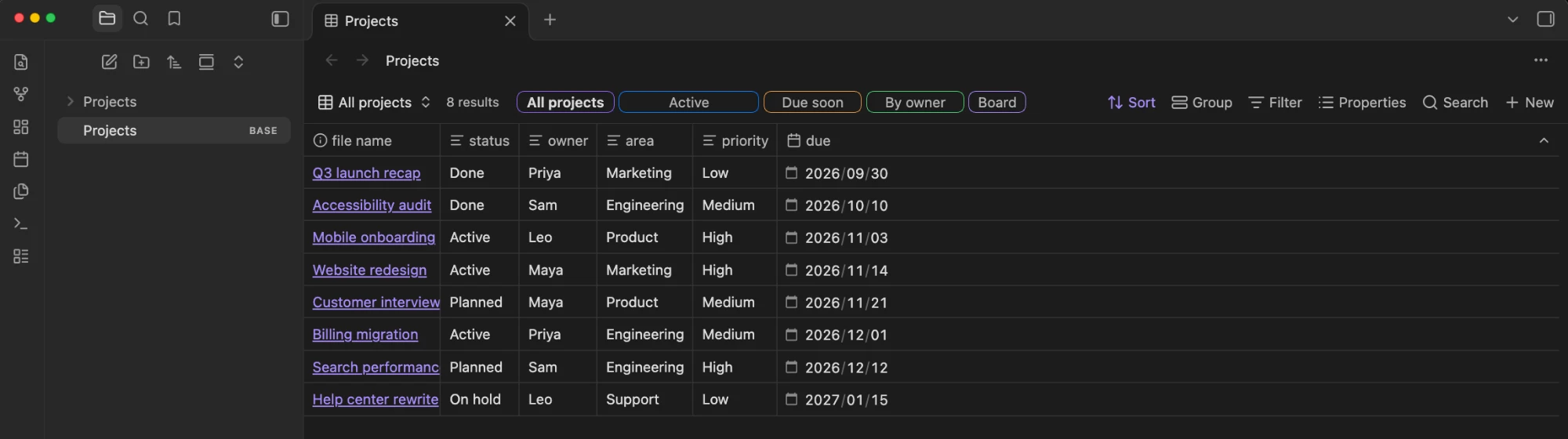Open the templates copy icon in the ribbon
The image size is (1568, 439).
(21, 191)
